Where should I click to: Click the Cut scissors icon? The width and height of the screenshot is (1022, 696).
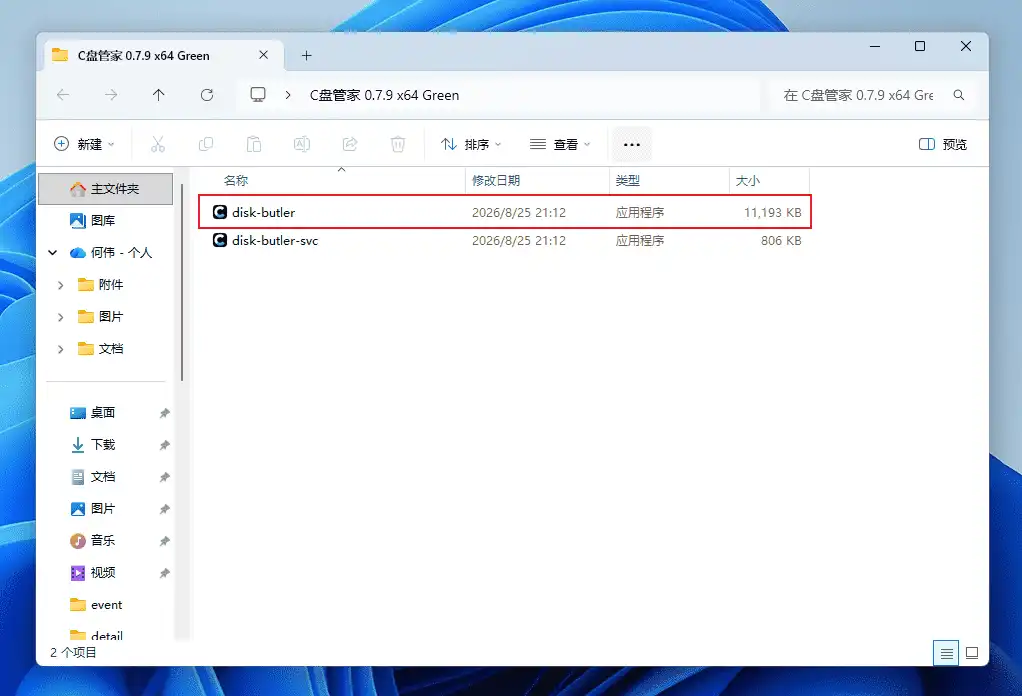coord(158,144)
